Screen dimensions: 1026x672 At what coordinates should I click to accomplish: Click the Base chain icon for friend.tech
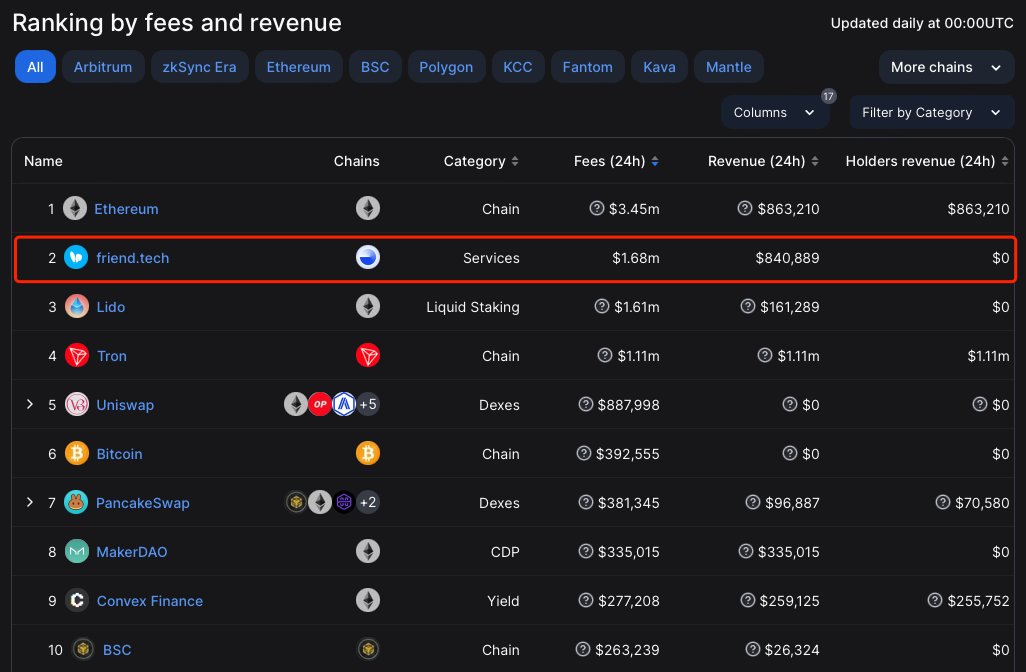[x=368, y=257]
